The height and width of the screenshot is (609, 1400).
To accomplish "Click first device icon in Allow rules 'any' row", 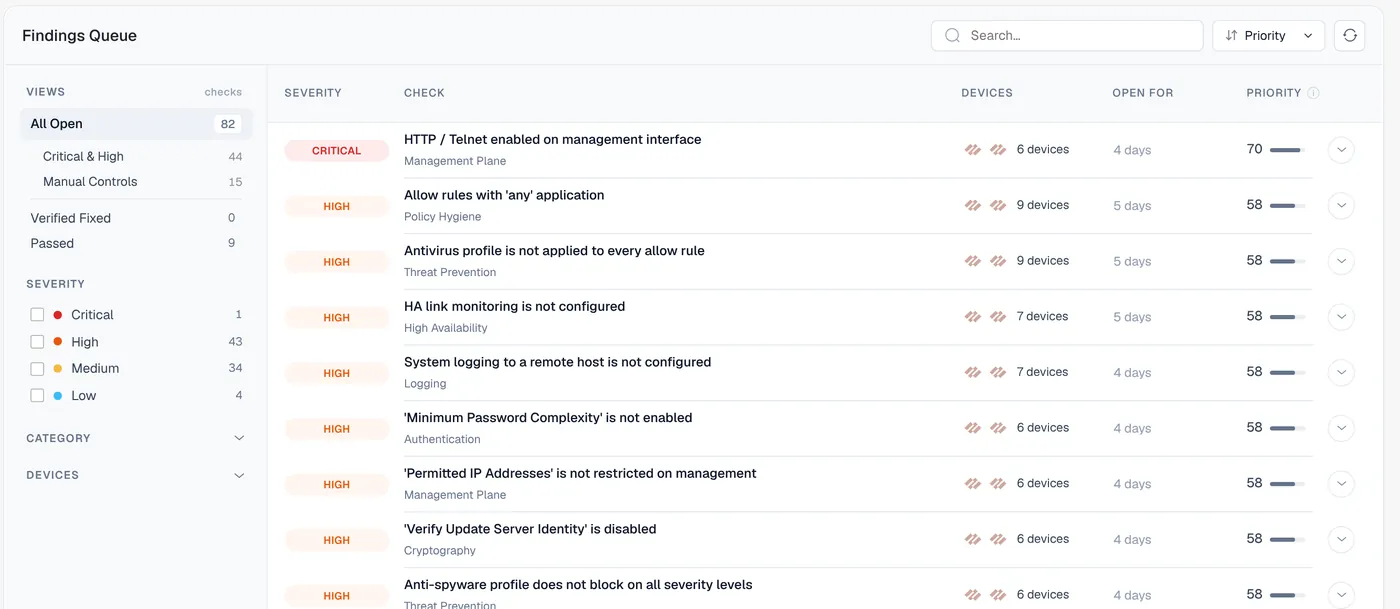I will (972, 205).
